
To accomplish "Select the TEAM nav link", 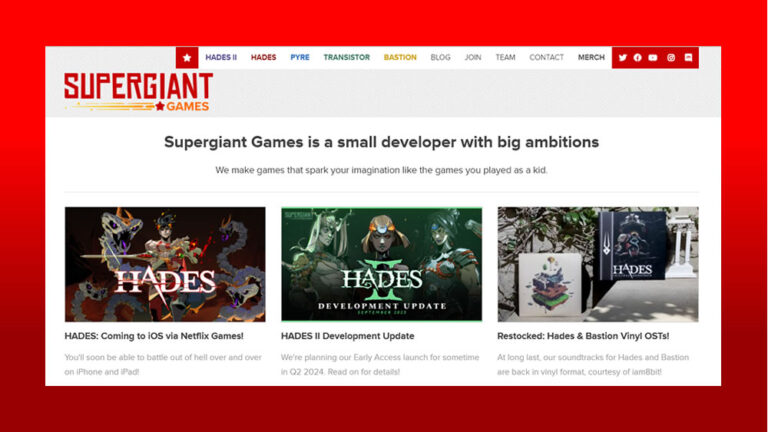I will coord(505,57).
